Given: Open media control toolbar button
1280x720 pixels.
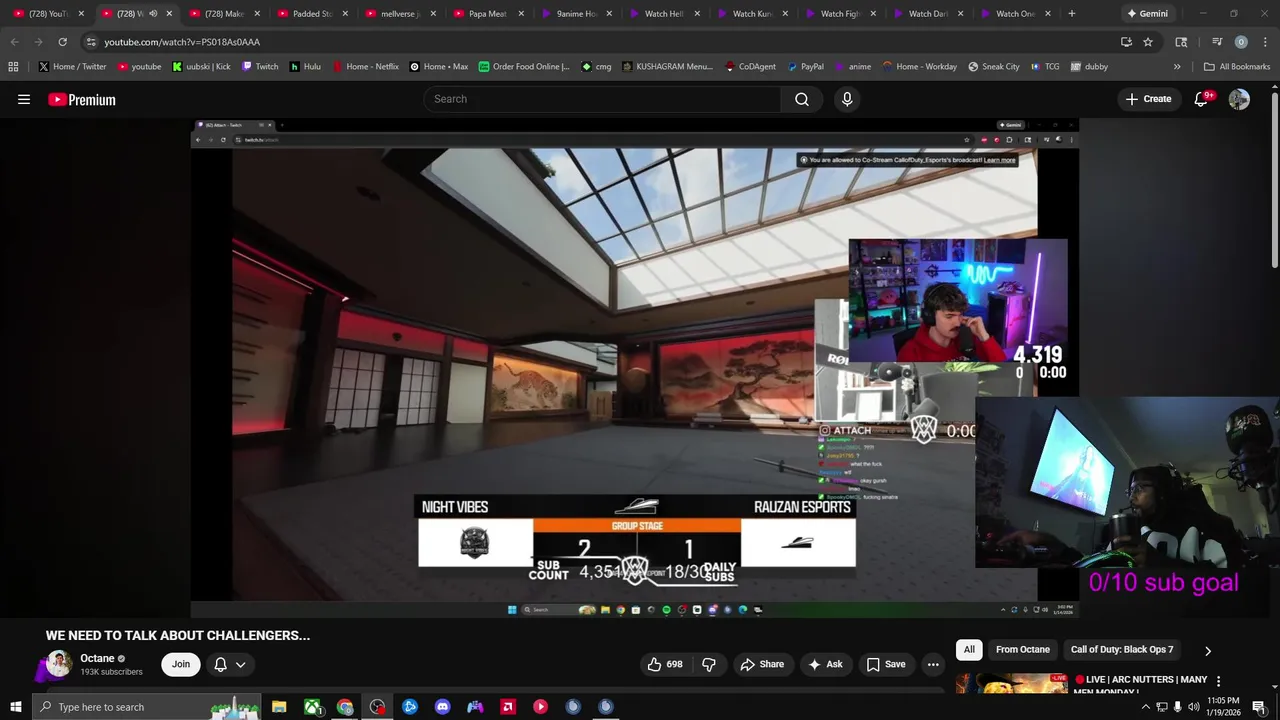Looking at the screenshot, I should (1217, 42).
